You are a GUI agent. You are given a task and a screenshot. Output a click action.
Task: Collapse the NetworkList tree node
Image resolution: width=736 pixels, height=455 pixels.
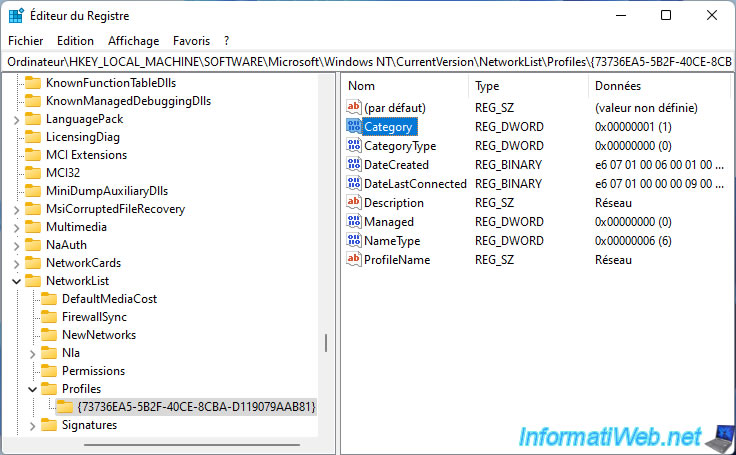16,281
